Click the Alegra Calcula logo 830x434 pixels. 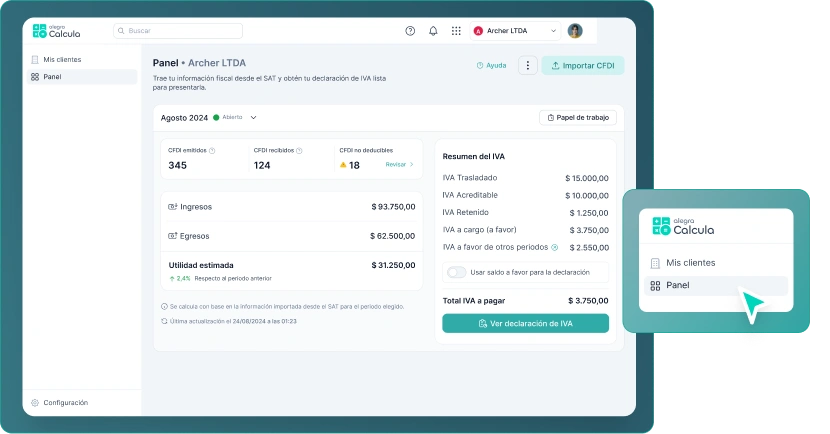[56, 31]
